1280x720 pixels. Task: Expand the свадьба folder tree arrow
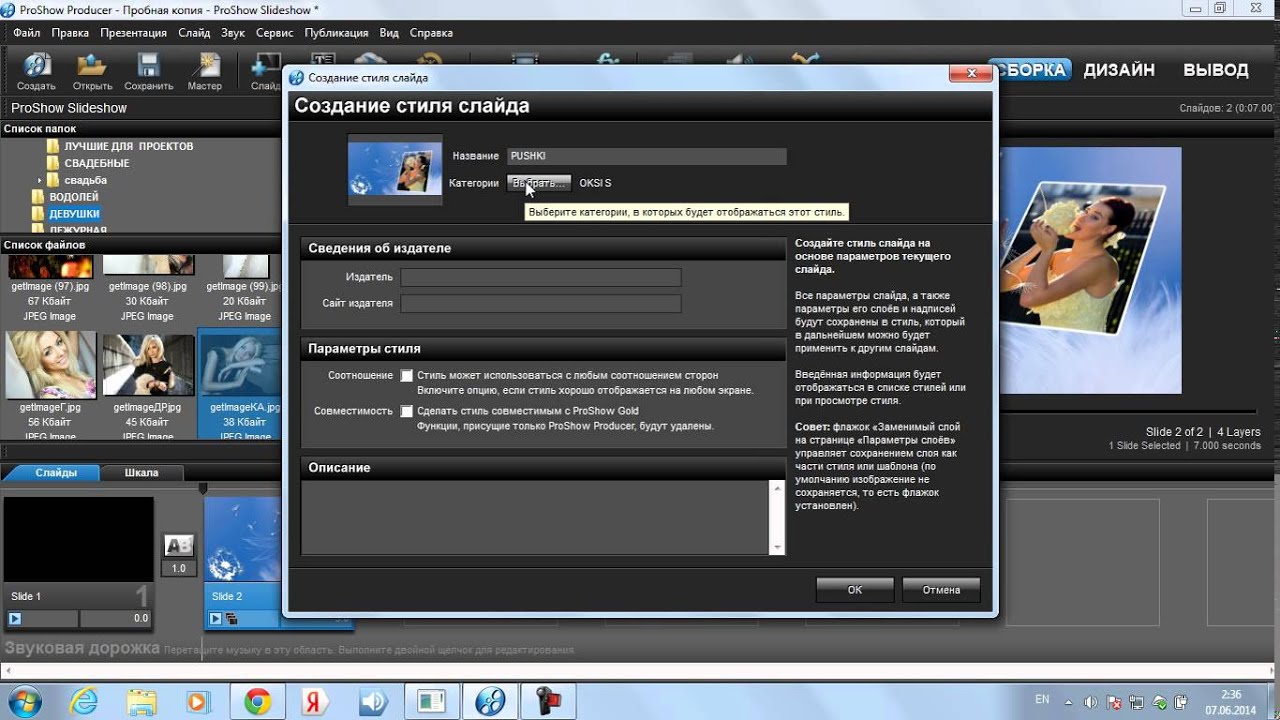point(40,180)
